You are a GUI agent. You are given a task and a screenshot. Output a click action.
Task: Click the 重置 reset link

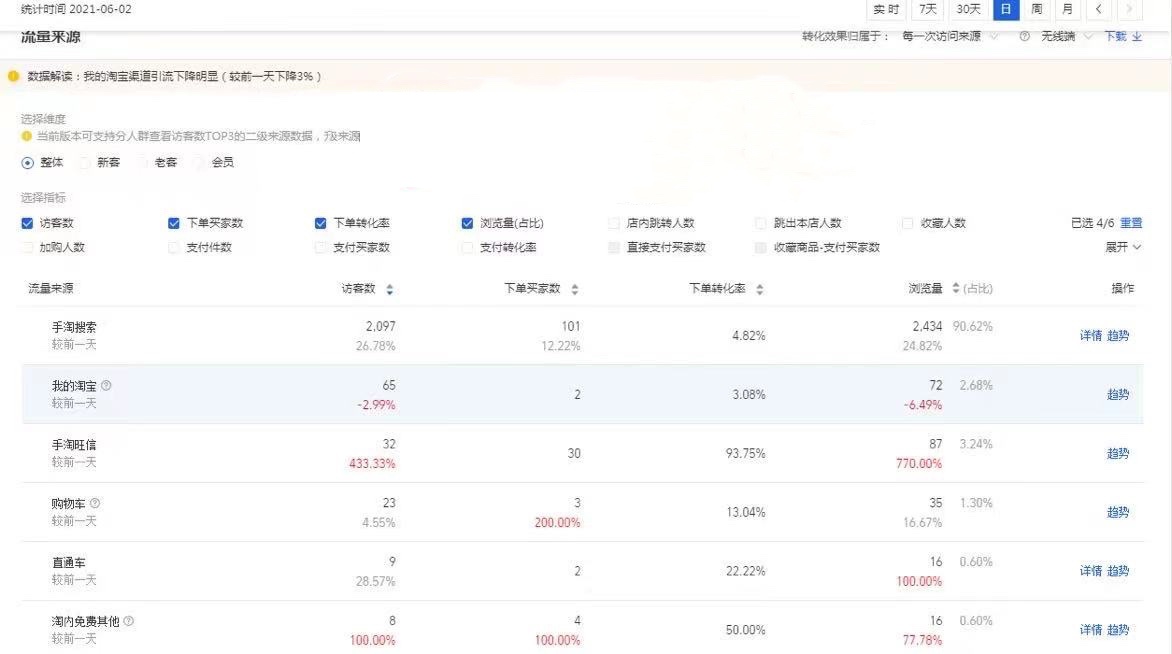tap(1131, 223)
